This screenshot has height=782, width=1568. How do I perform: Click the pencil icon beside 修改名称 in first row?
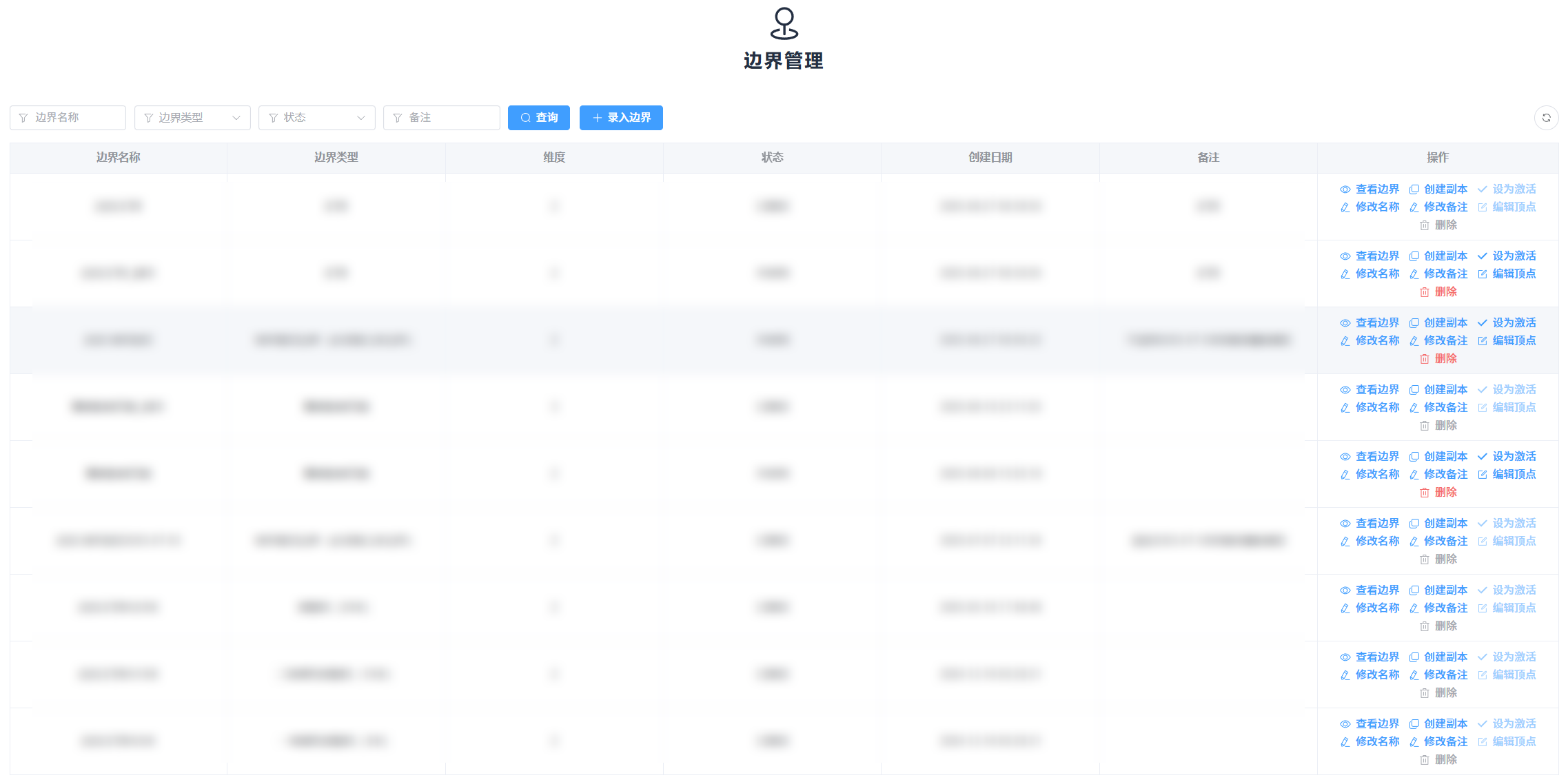pyautogui.click(x=1344, y=207)
